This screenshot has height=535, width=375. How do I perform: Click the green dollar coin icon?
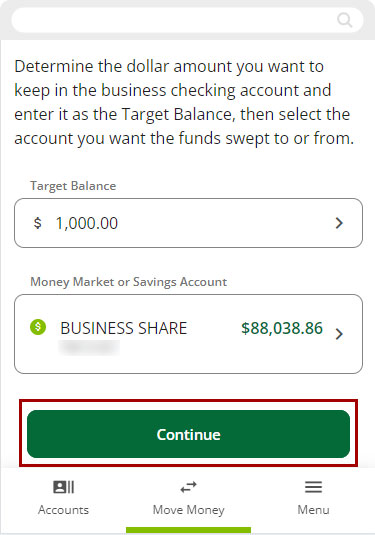pos(38,327)
